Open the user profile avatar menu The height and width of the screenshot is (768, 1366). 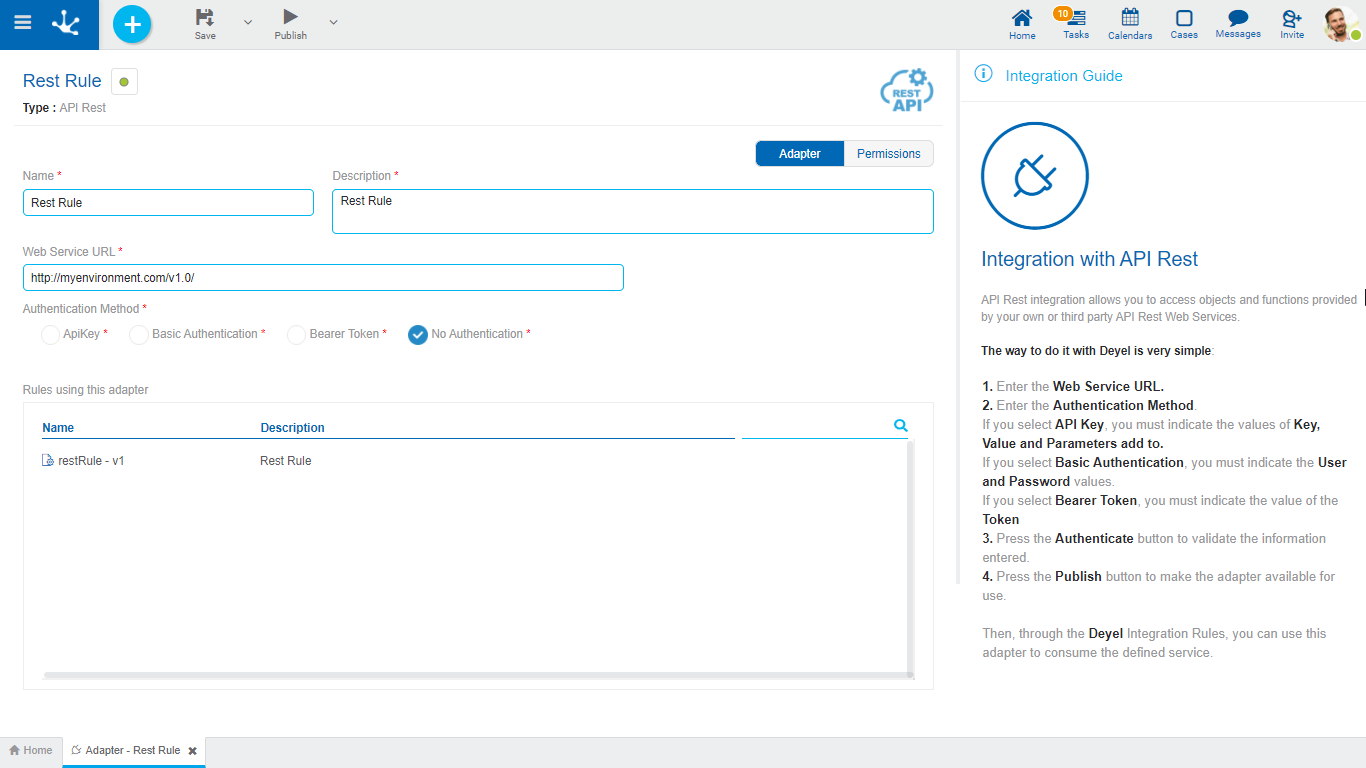pyautogui.click(x=1340, y=24)
